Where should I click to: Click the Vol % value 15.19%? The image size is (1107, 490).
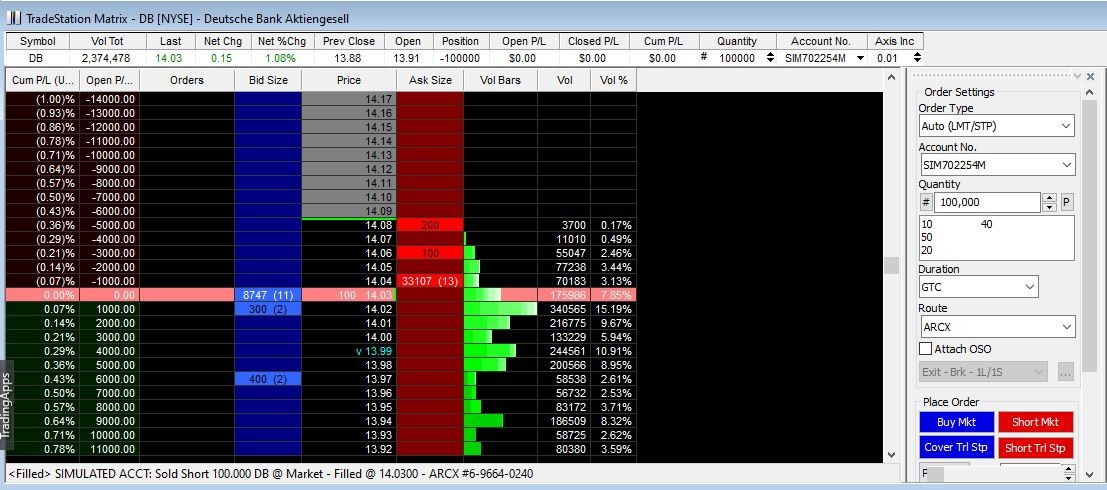pos(614,309)
